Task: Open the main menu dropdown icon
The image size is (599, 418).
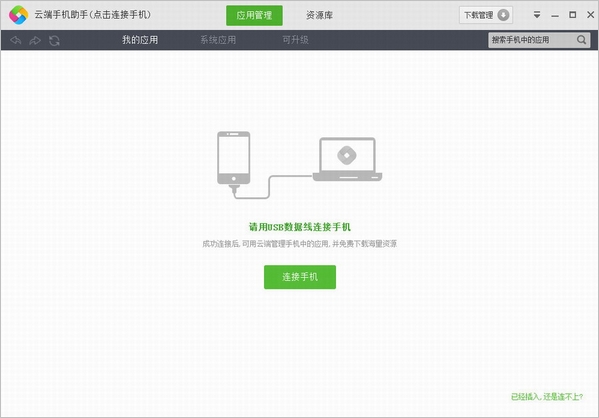Action: [x=537, y=15]
